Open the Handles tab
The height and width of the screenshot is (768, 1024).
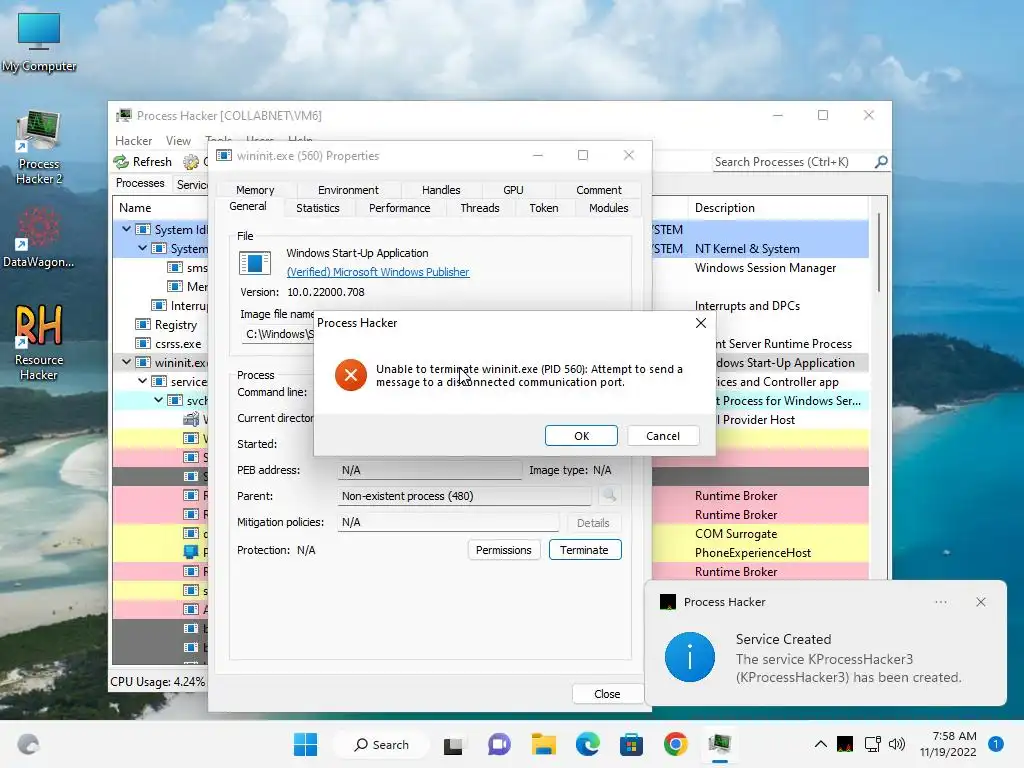click(441, 190)
